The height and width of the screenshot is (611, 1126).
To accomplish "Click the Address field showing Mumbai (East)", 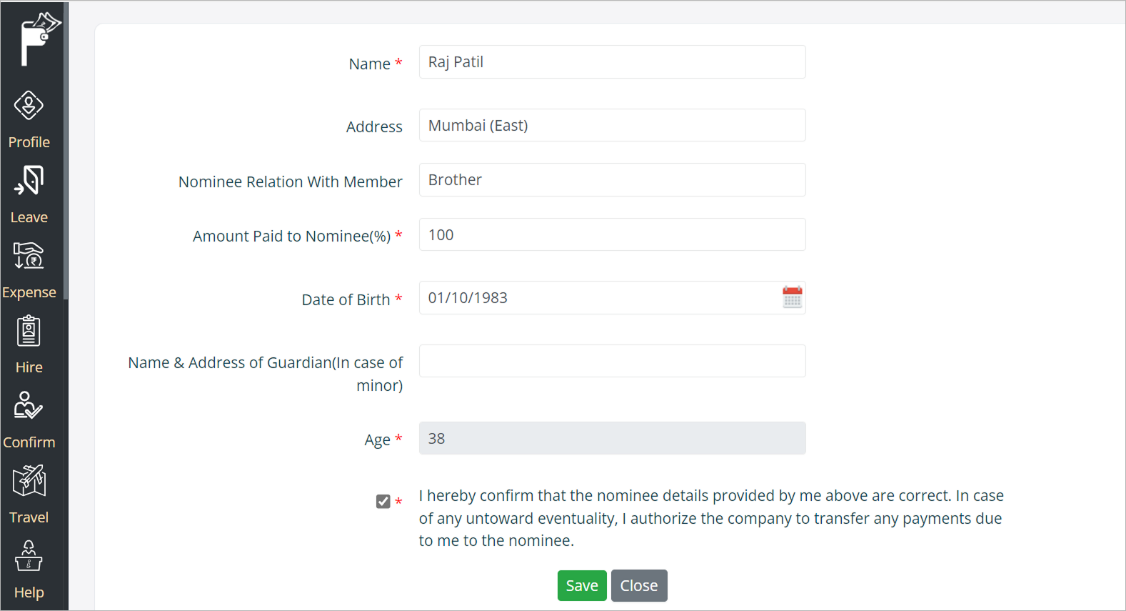I will pyautogui.click(x=612, y=125).
